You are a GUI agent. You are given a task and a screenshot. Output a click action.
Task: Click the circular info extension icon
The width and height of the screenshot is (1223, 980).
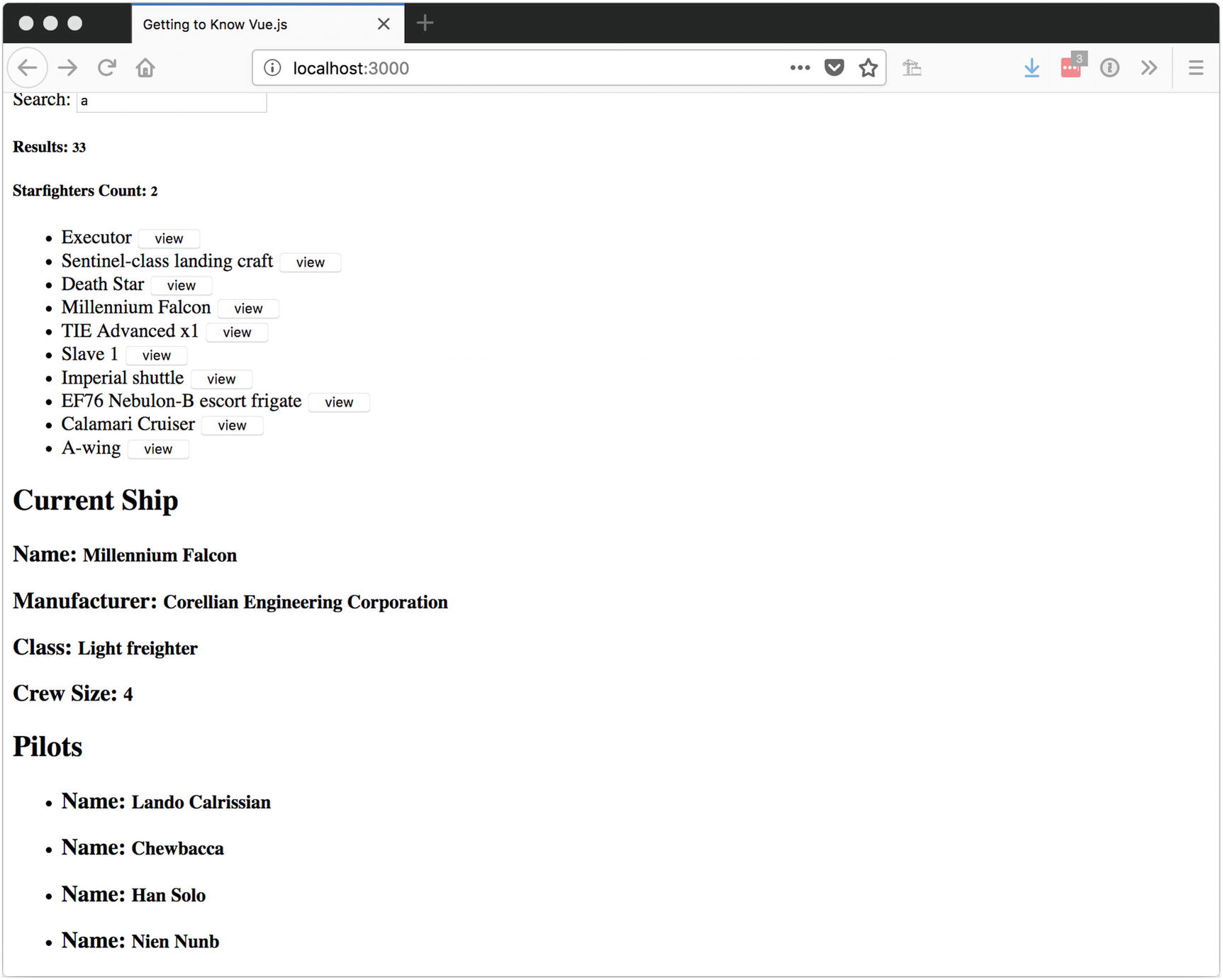[1110, 68]
